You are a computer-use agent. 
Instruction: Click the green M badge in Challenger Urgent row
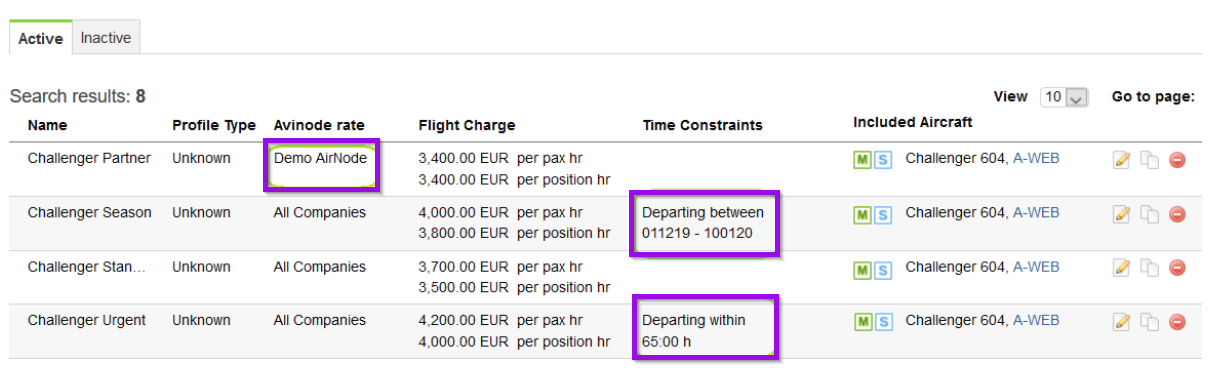pyautogui.click(x=862, y=322)
